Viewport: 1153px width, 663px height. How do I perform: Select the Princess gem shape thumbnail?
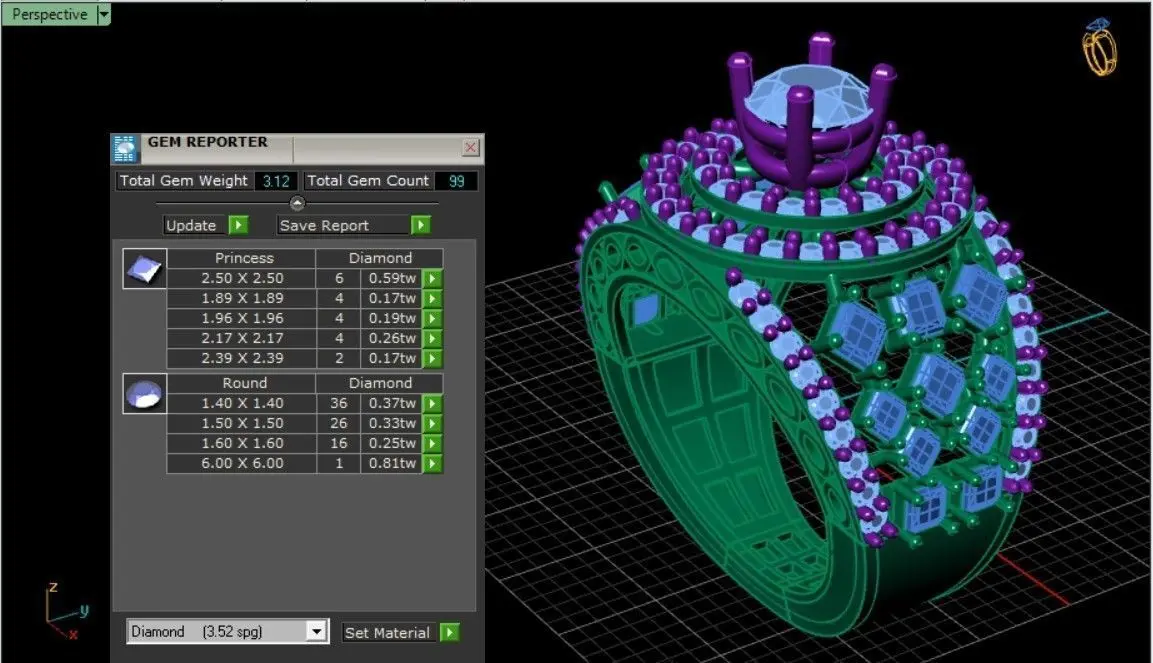tap(144, 268)
